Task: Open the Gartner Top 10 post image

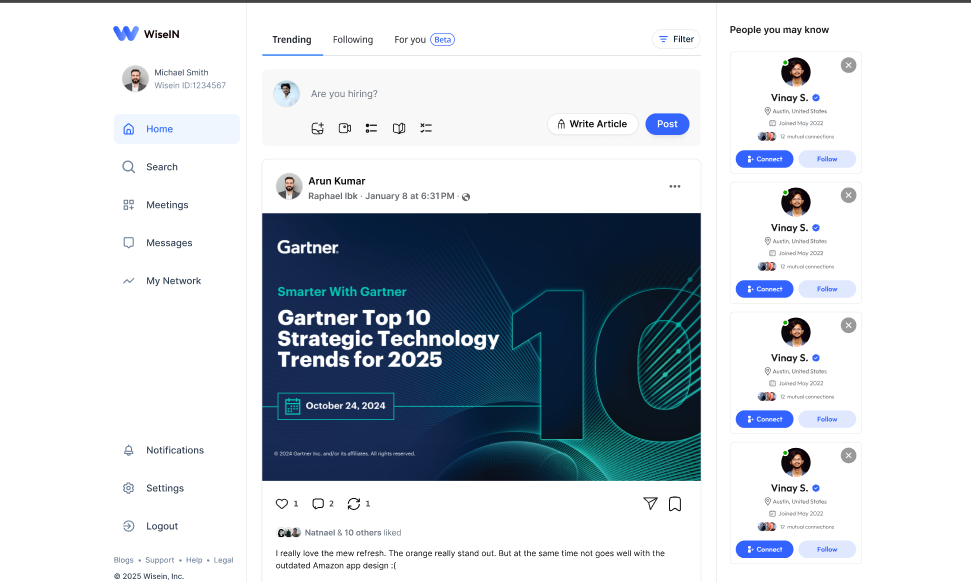Action: click(481, 347)
